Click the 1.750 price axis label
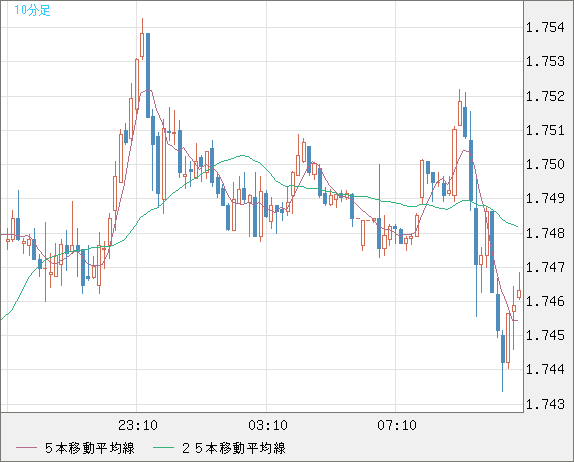 pyautogui.click(x=545, y=164)
